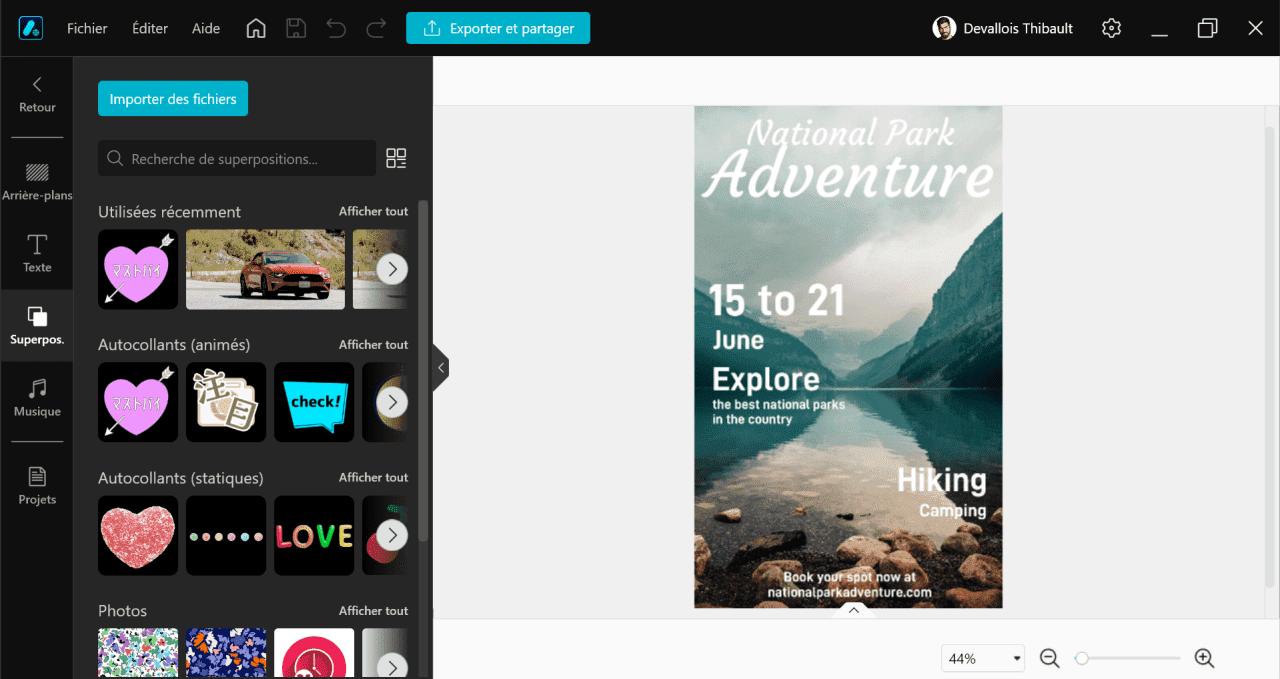Redo the last action
The image size is (1280, 679).
tap(376, 28)
